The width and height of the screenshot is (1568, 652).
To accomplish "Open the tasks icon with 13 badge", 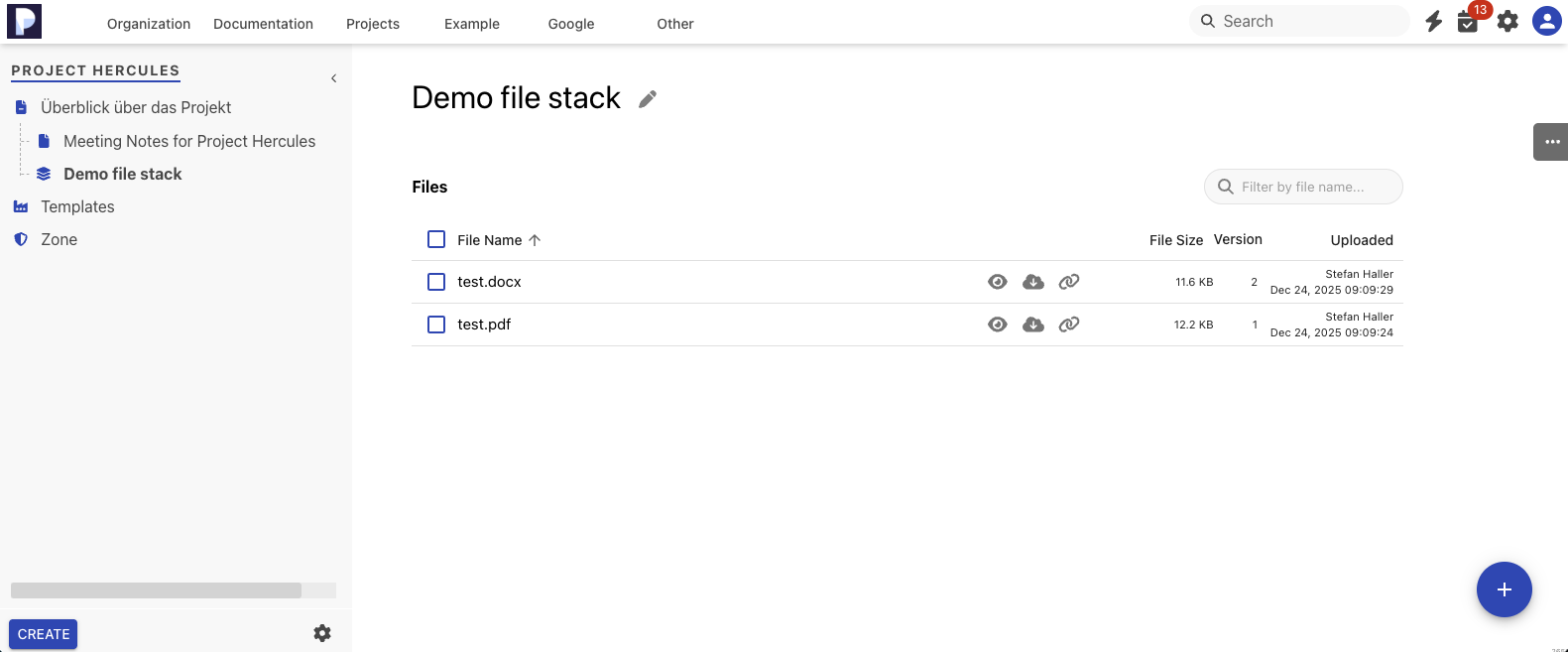I will pyautogui.click(x=1468, y=22).
